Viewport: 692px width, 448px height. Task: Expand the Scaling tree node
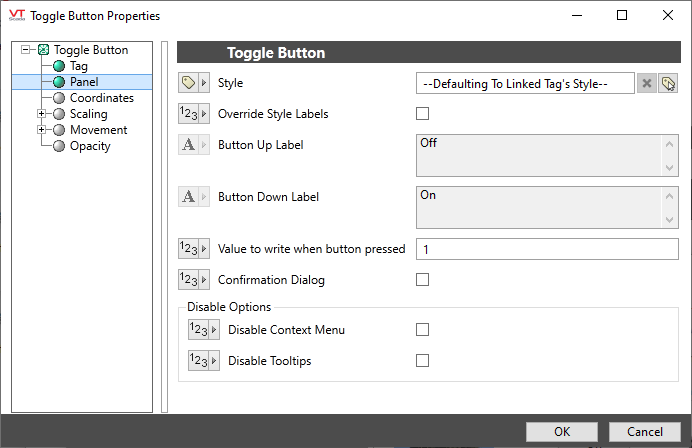pos(42,114)
